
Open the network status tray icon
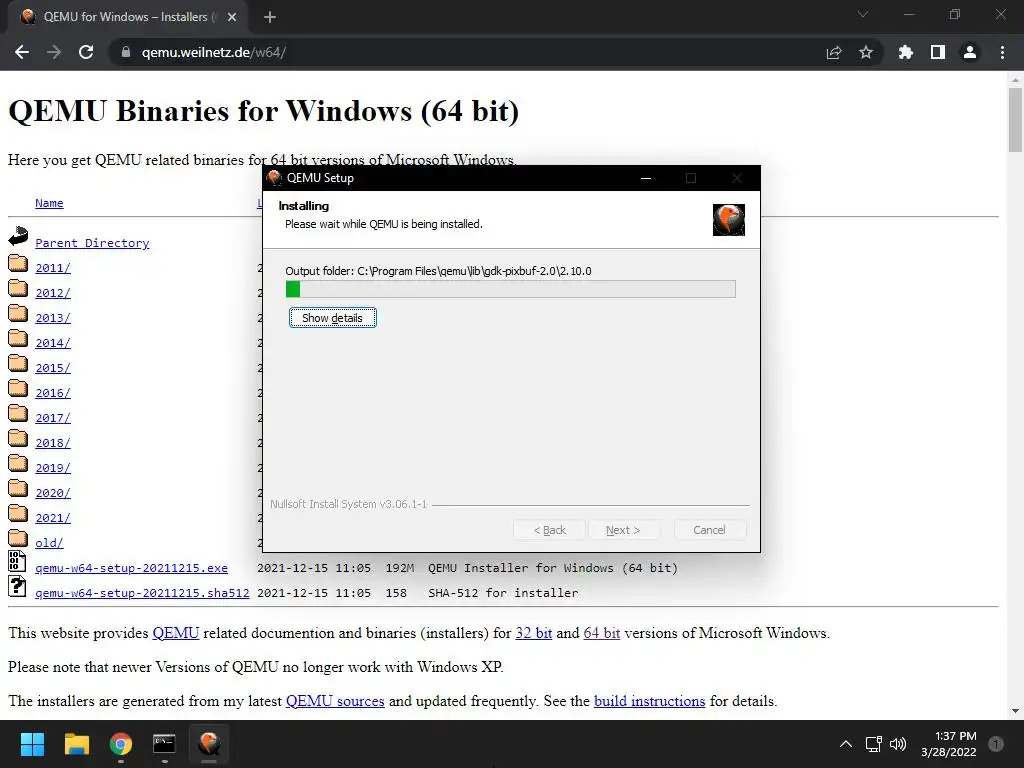pos(873,744)
